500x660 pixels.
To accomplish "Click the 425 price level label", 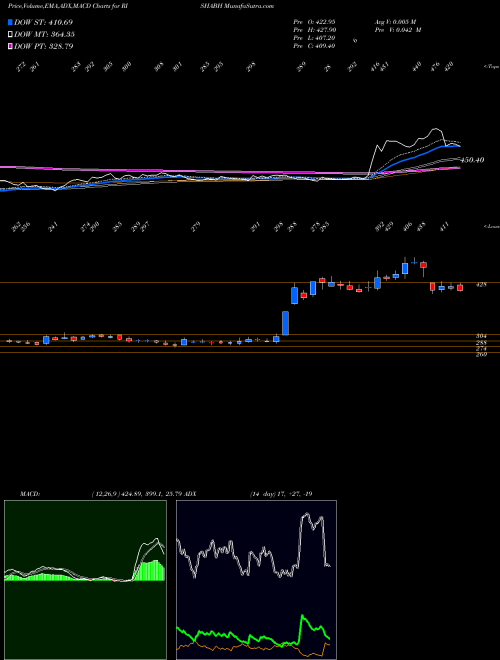I will pyautogui.click(x=481, y=285).
